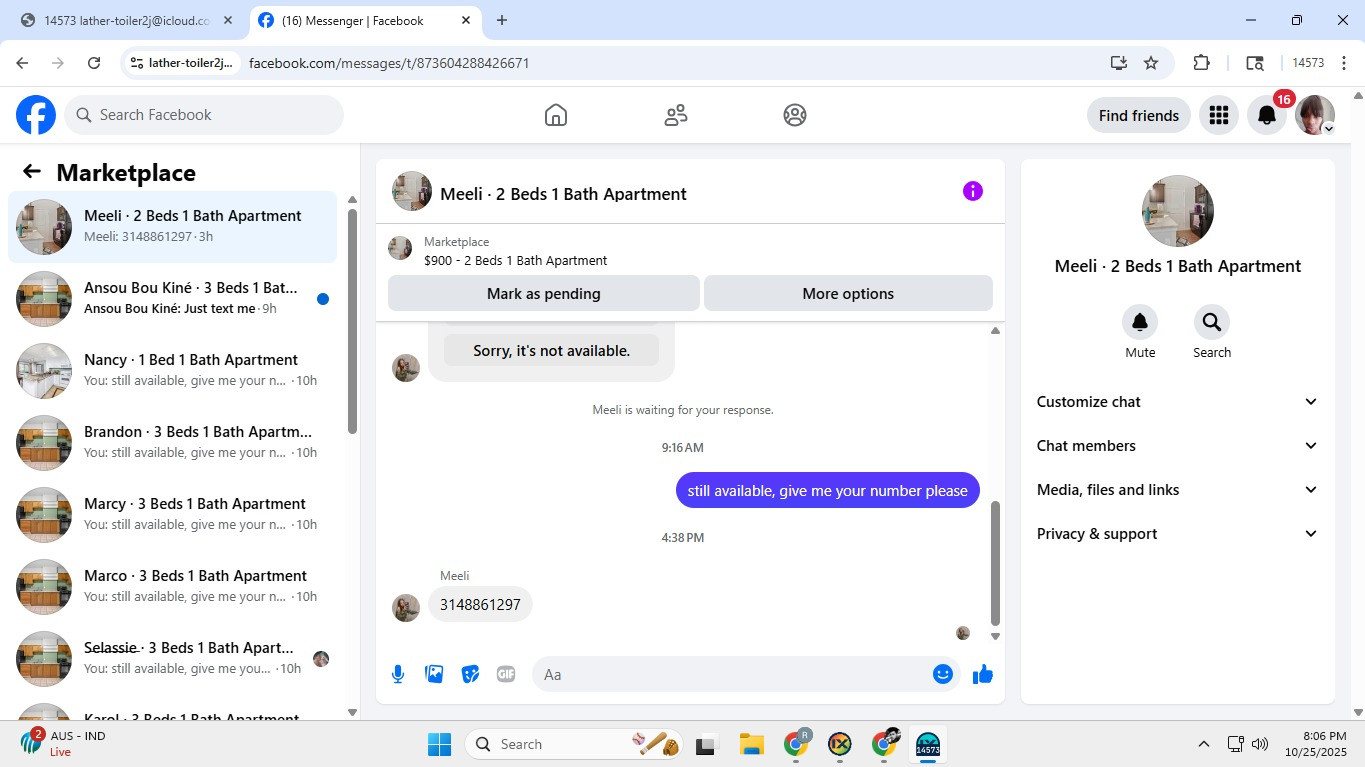
Task: Open the emoji picker smiley
Action: tap(942, 674)
